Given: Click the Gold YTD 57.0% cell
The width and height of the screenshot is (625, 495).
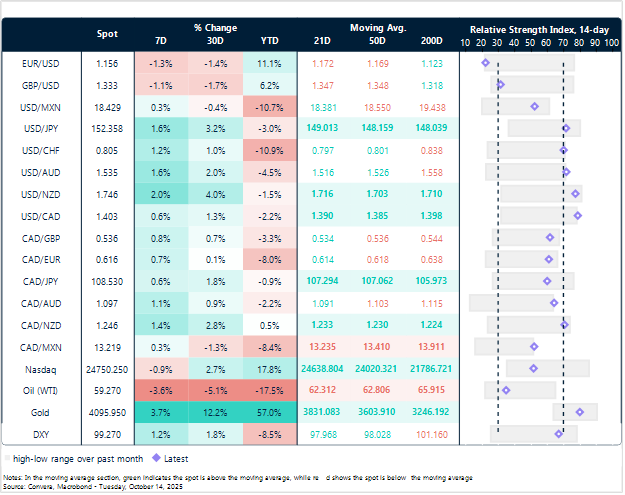Looking at the screenshot, I should (271, 411).
